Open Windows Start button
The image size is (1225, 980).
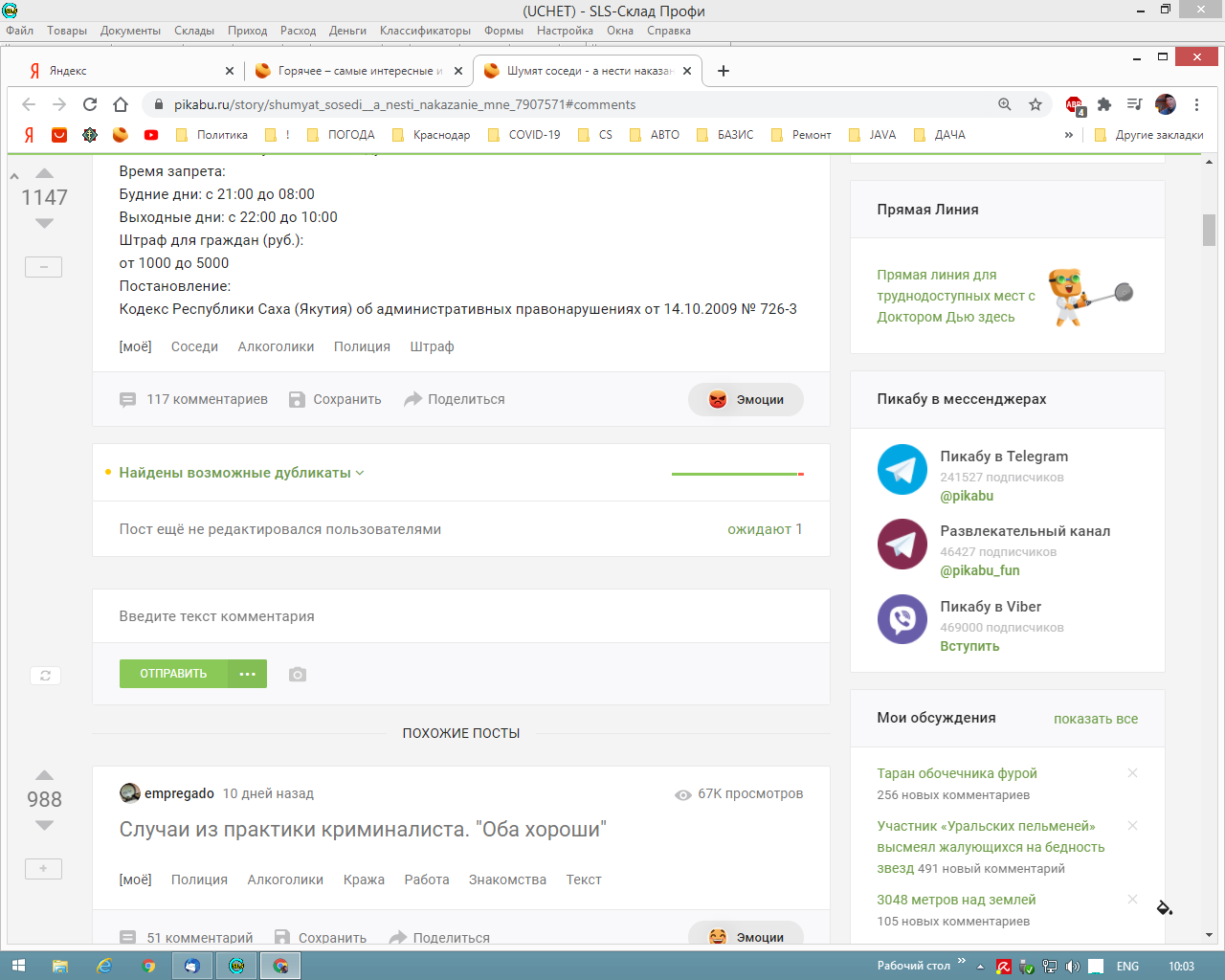pos(17,966)
